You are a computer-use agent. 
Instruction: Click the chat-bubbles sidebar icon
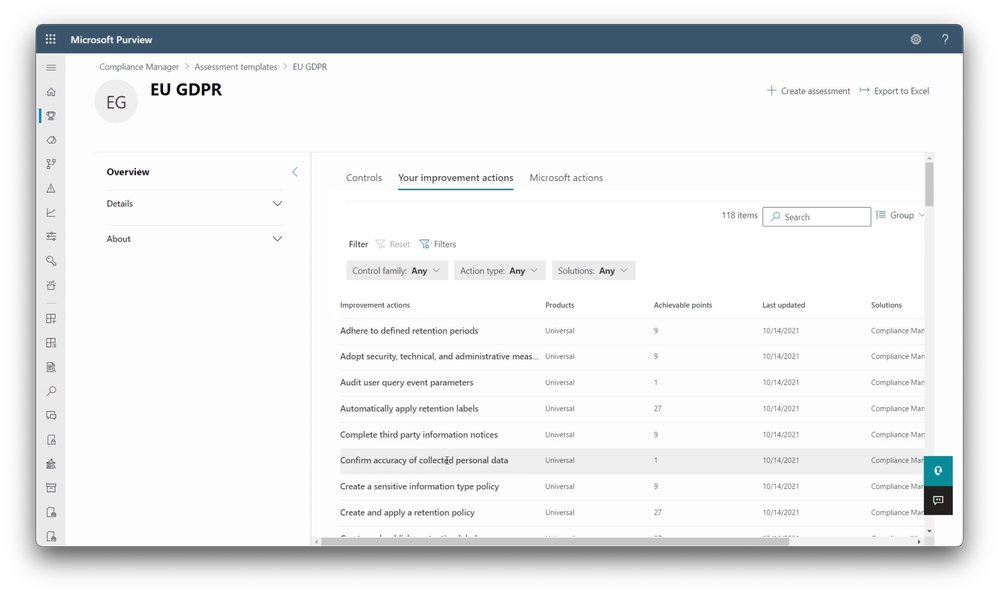(x=51, y=416)
